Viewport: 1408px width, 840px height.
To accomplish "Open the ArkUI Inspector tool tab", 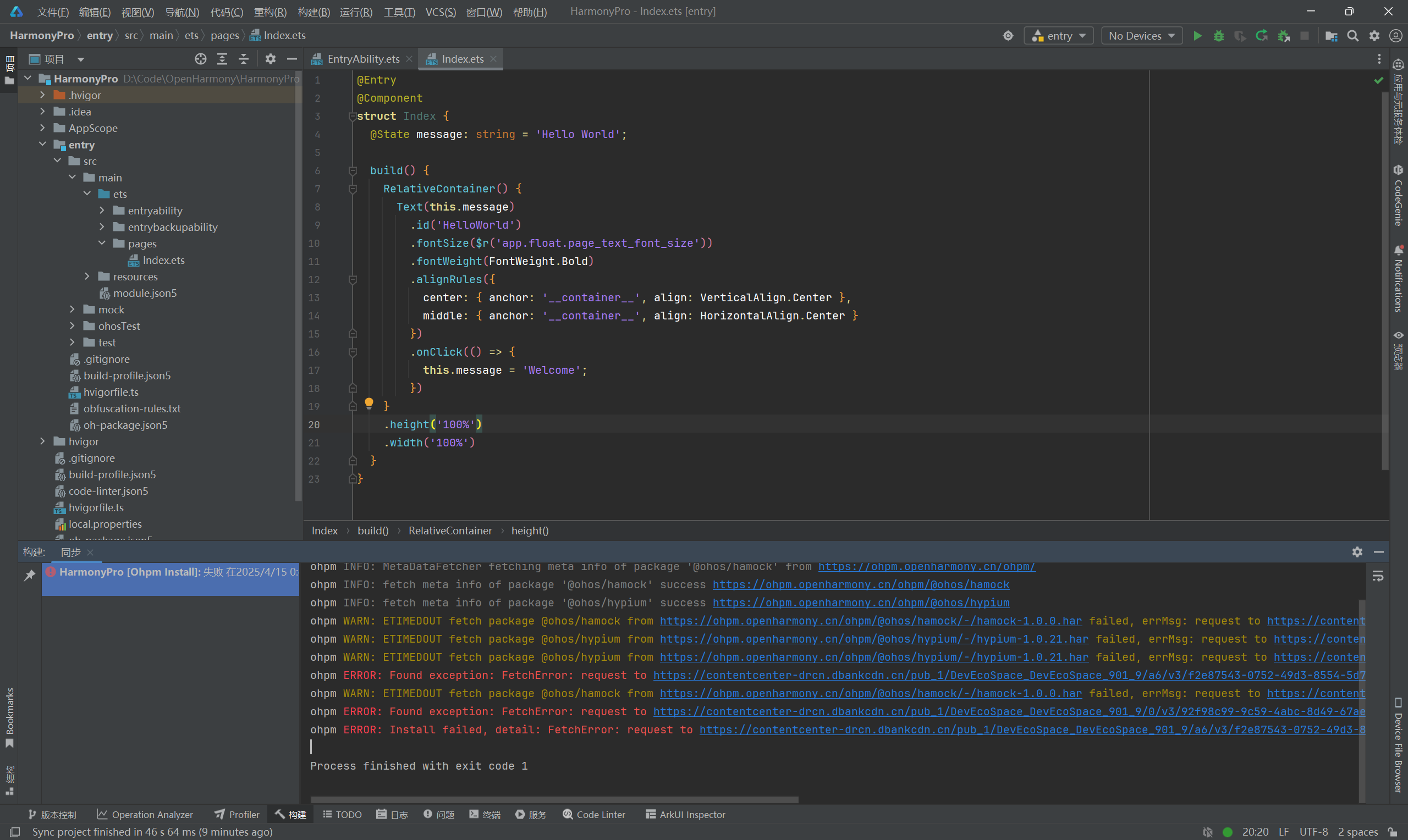I will tap(685, 815).
